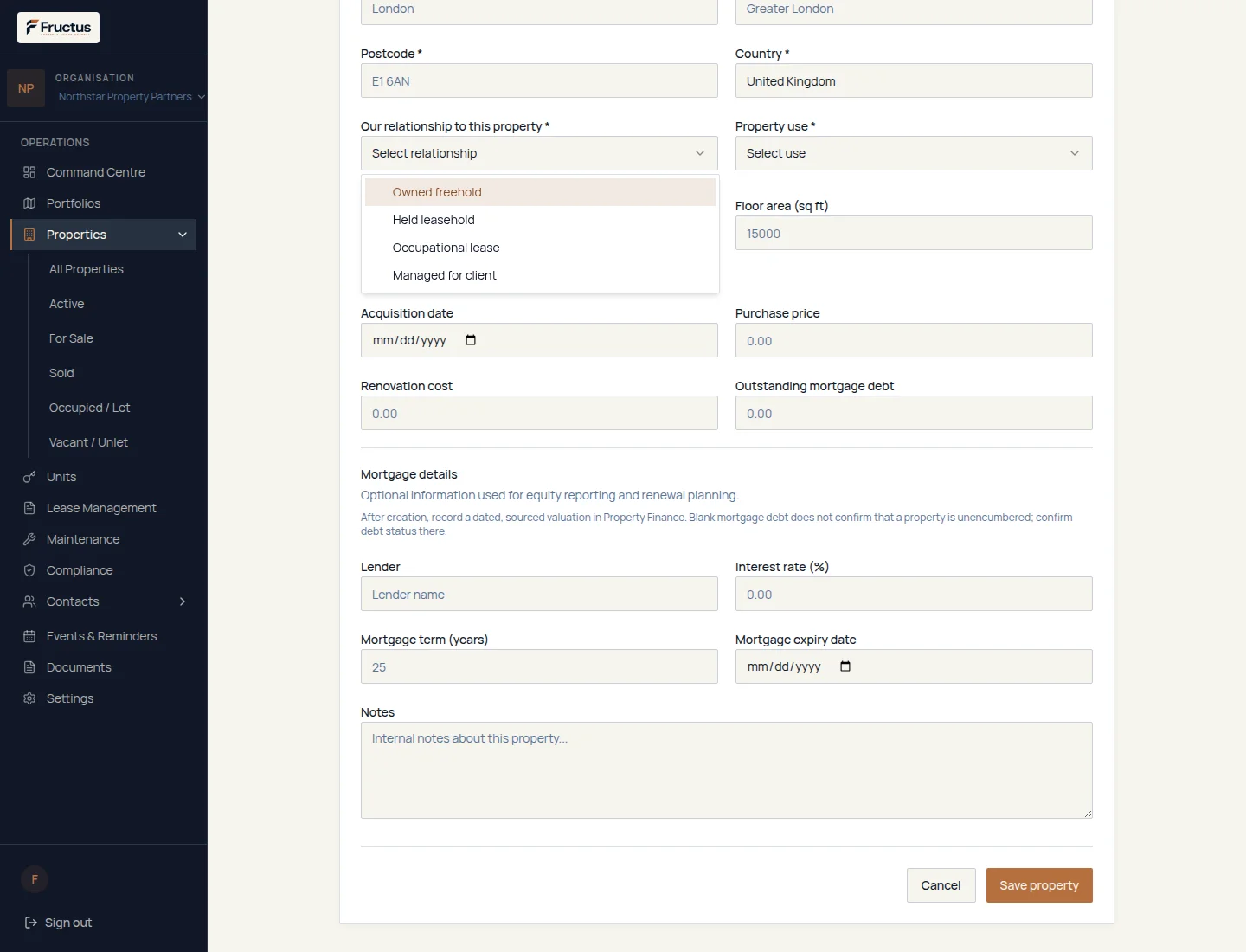Select Occupational lease option
This screenshot has width=1246, height=952.
540,248
